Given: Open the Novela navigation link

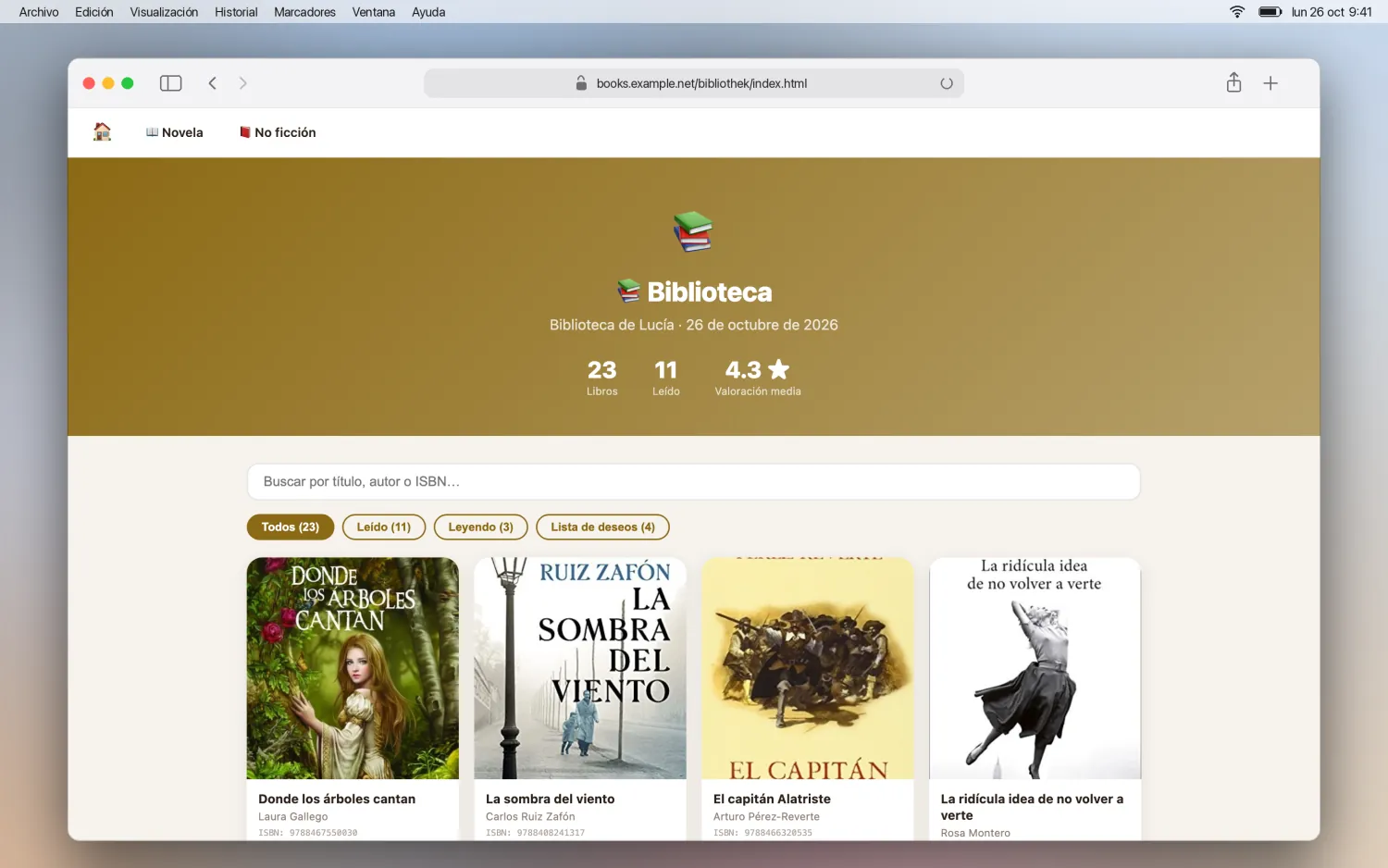Looking at the screenshot, I should click(x=174, y=132).
